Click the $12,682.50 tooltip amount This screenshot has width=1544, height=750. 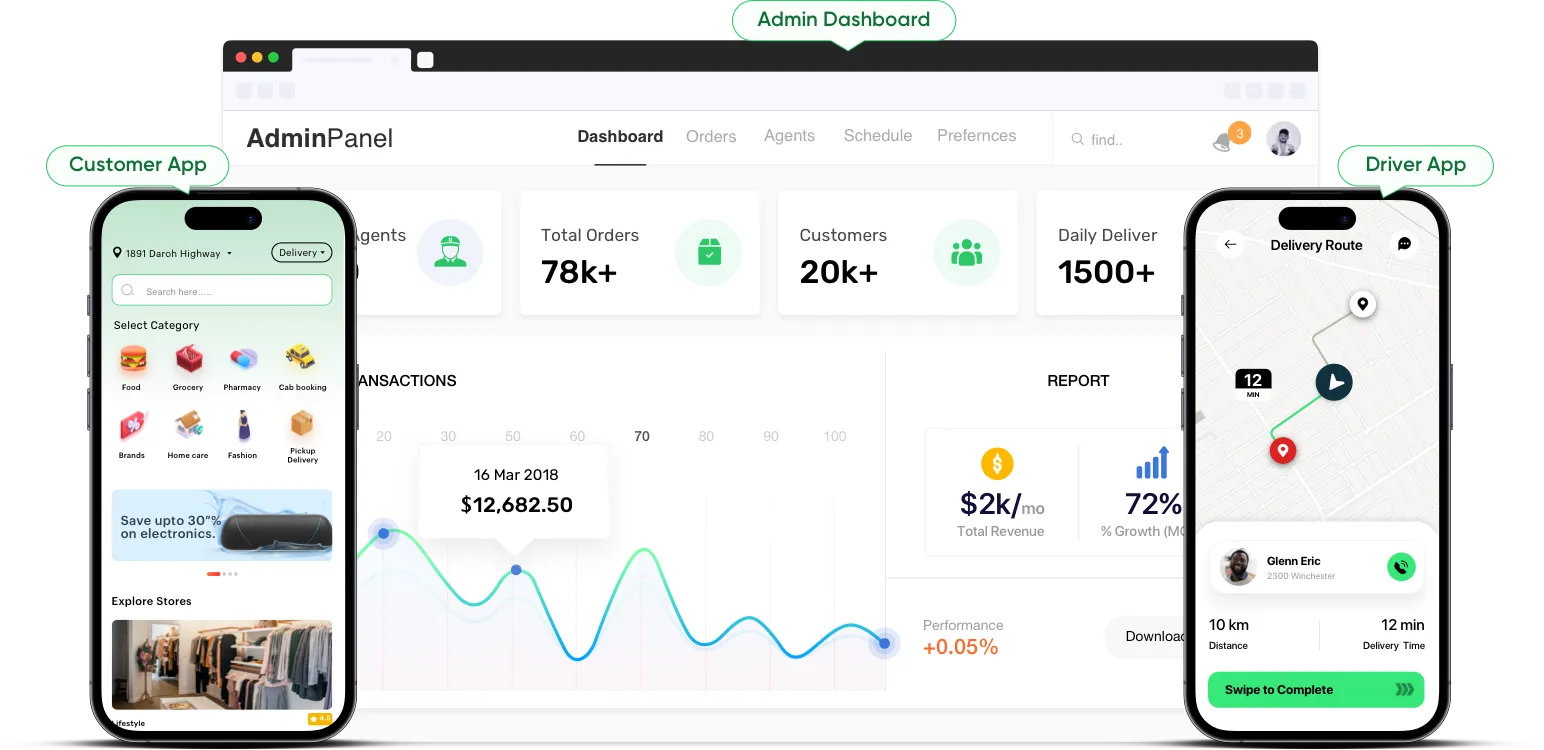point(516,505)
